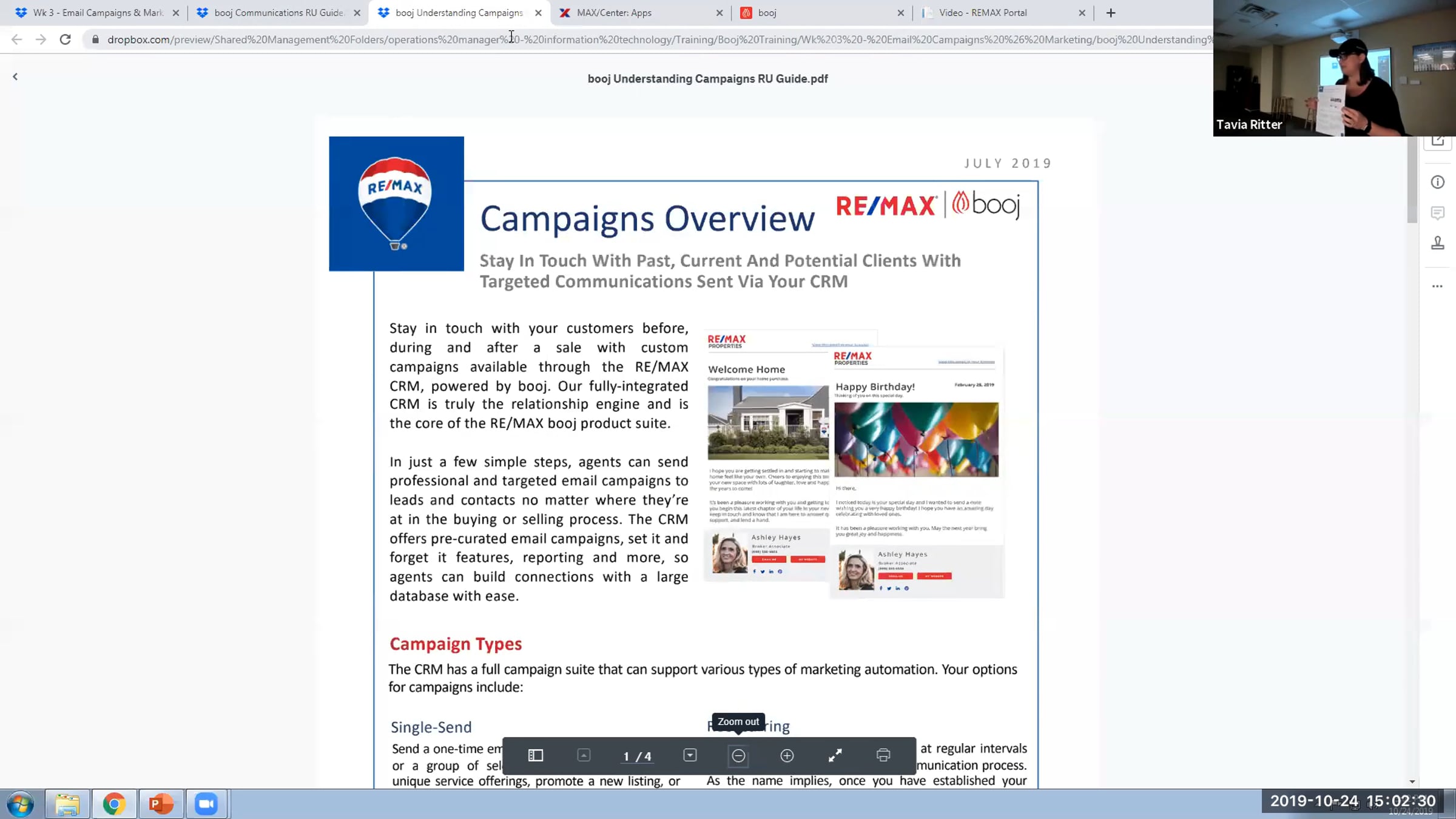Viewport: 1456px width, 819px height.
Task: Switch to Video - REMAX Portal tab
Action: point(982,13)
